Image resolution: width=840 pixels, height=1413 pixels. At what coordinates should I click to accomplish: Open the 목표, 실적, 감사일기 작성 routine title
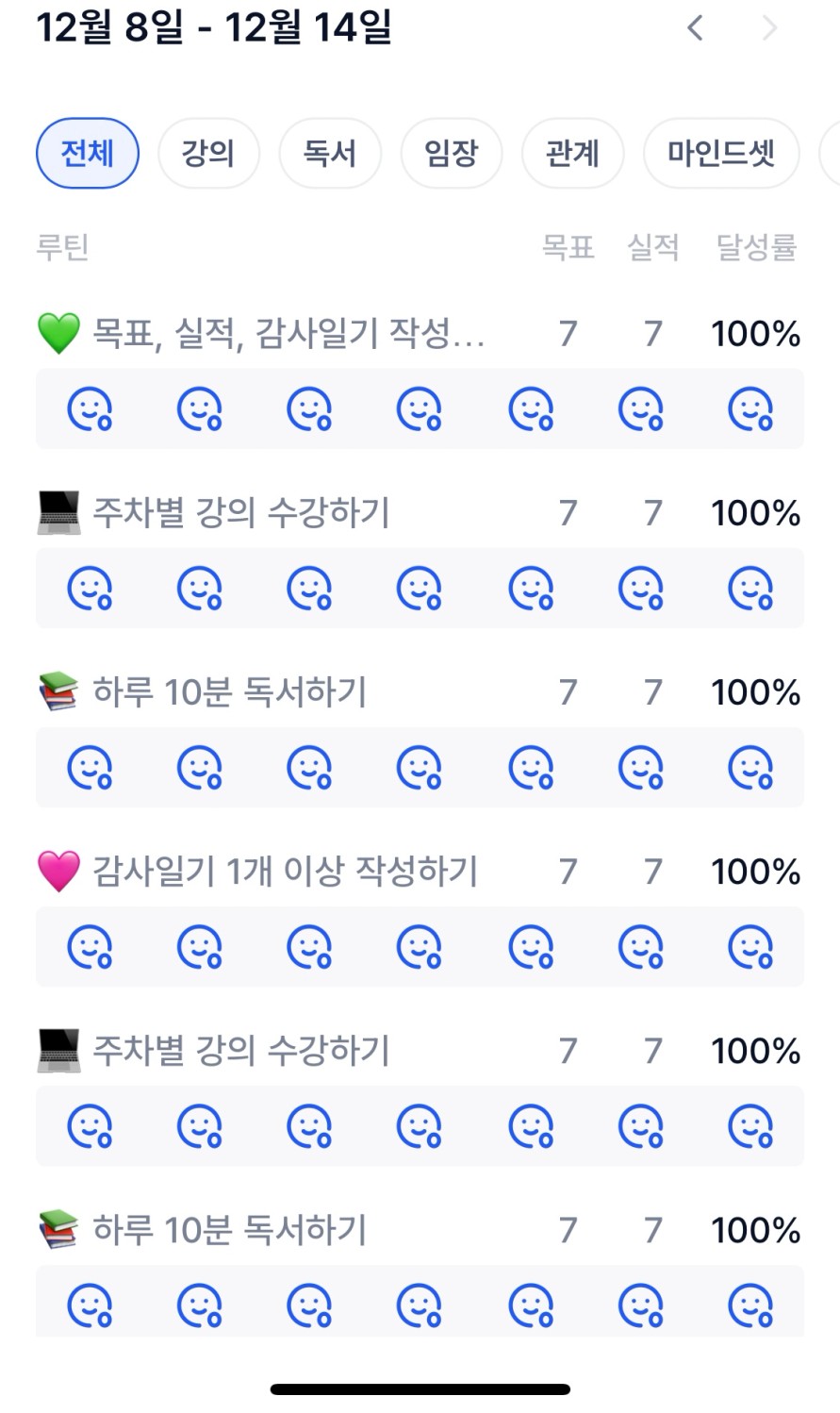288,334
